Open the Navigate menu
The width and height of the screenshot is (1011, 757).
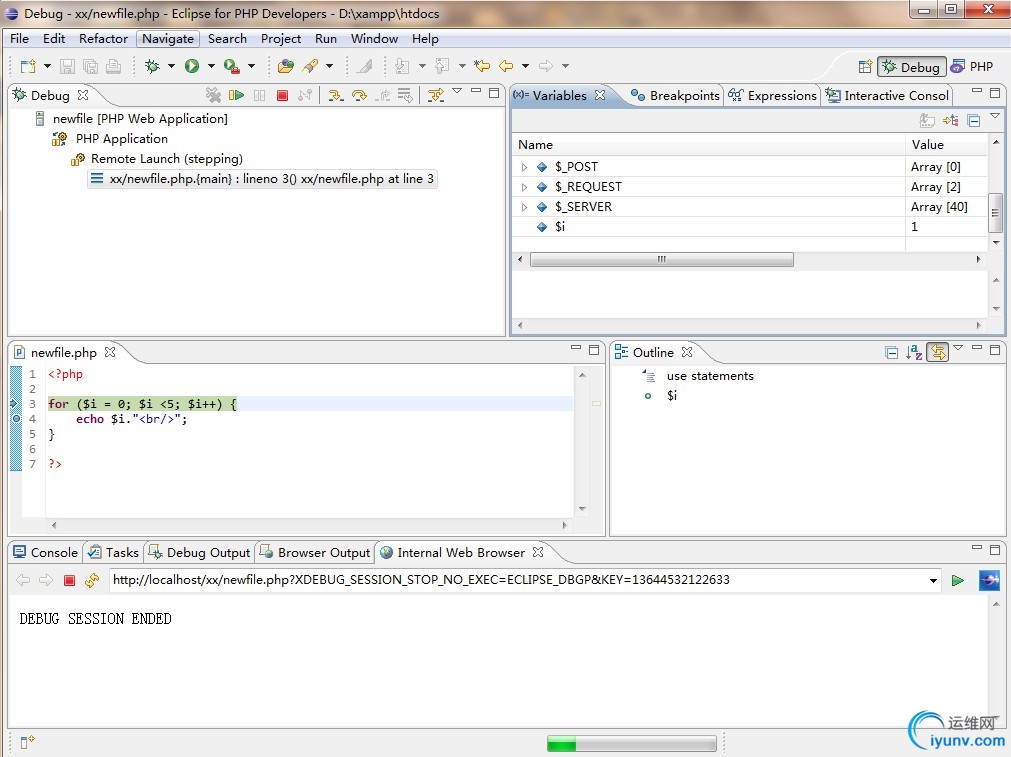[168, 39]
